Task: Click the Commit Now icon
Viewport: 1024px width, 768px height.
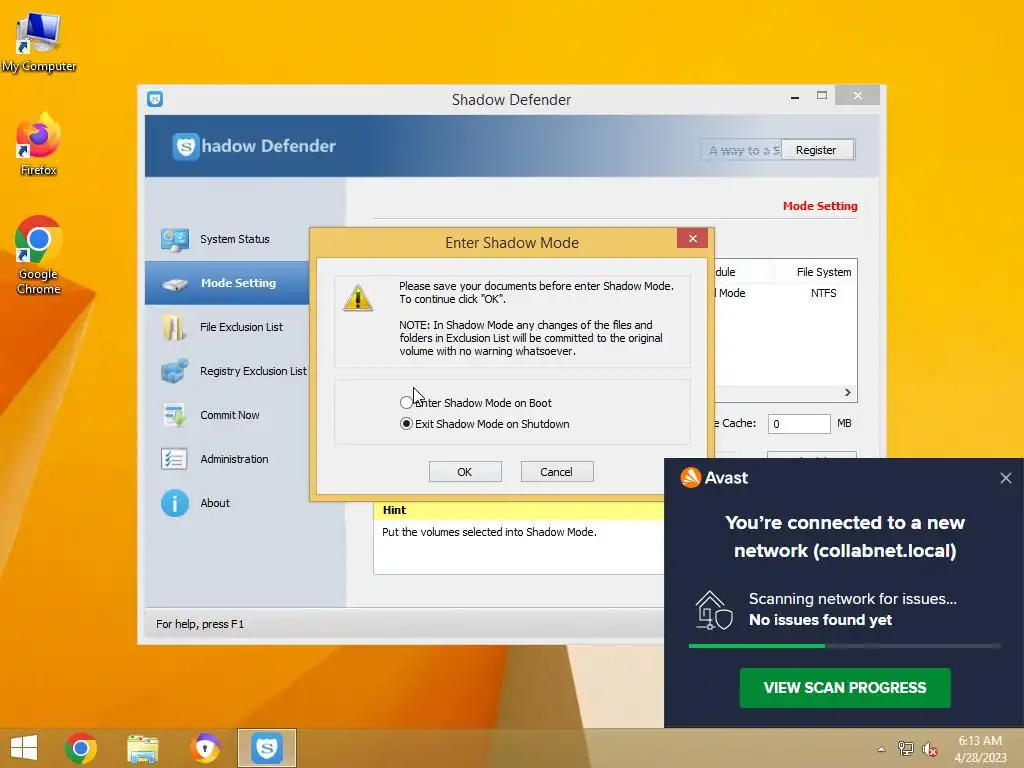Action: pyautogui.click(x=174, y=415)
